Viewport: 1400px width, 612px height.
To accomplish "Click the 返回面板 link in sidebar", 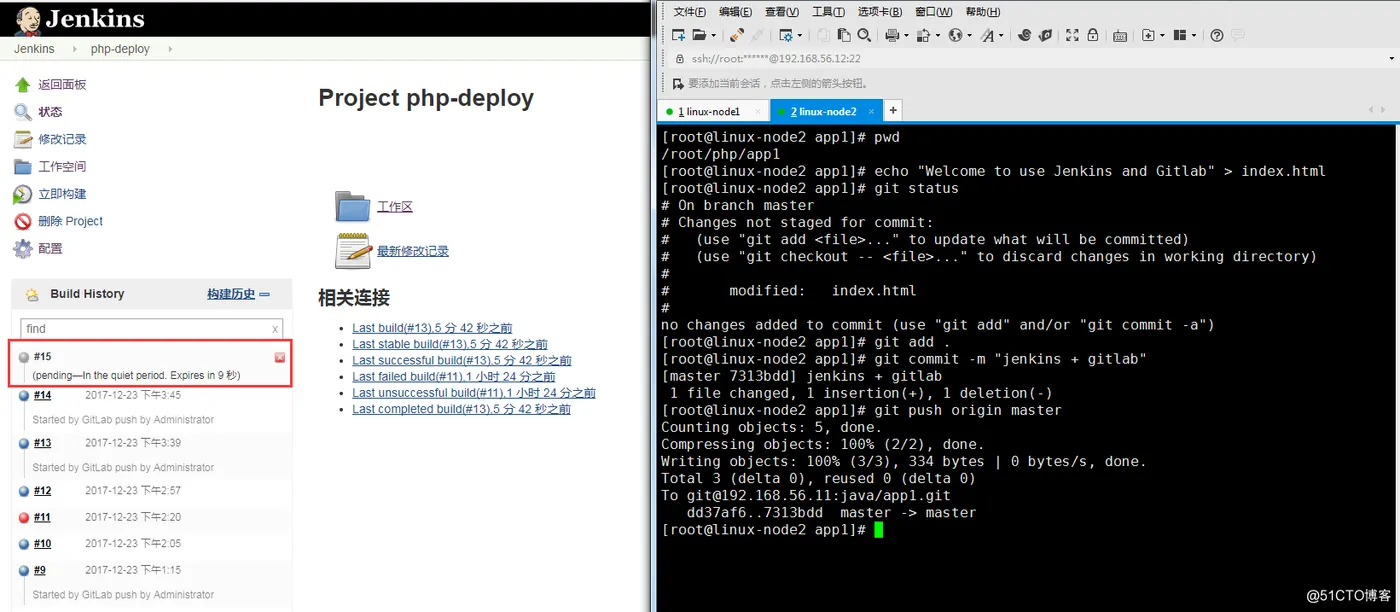I will click(x=62, y=85).
